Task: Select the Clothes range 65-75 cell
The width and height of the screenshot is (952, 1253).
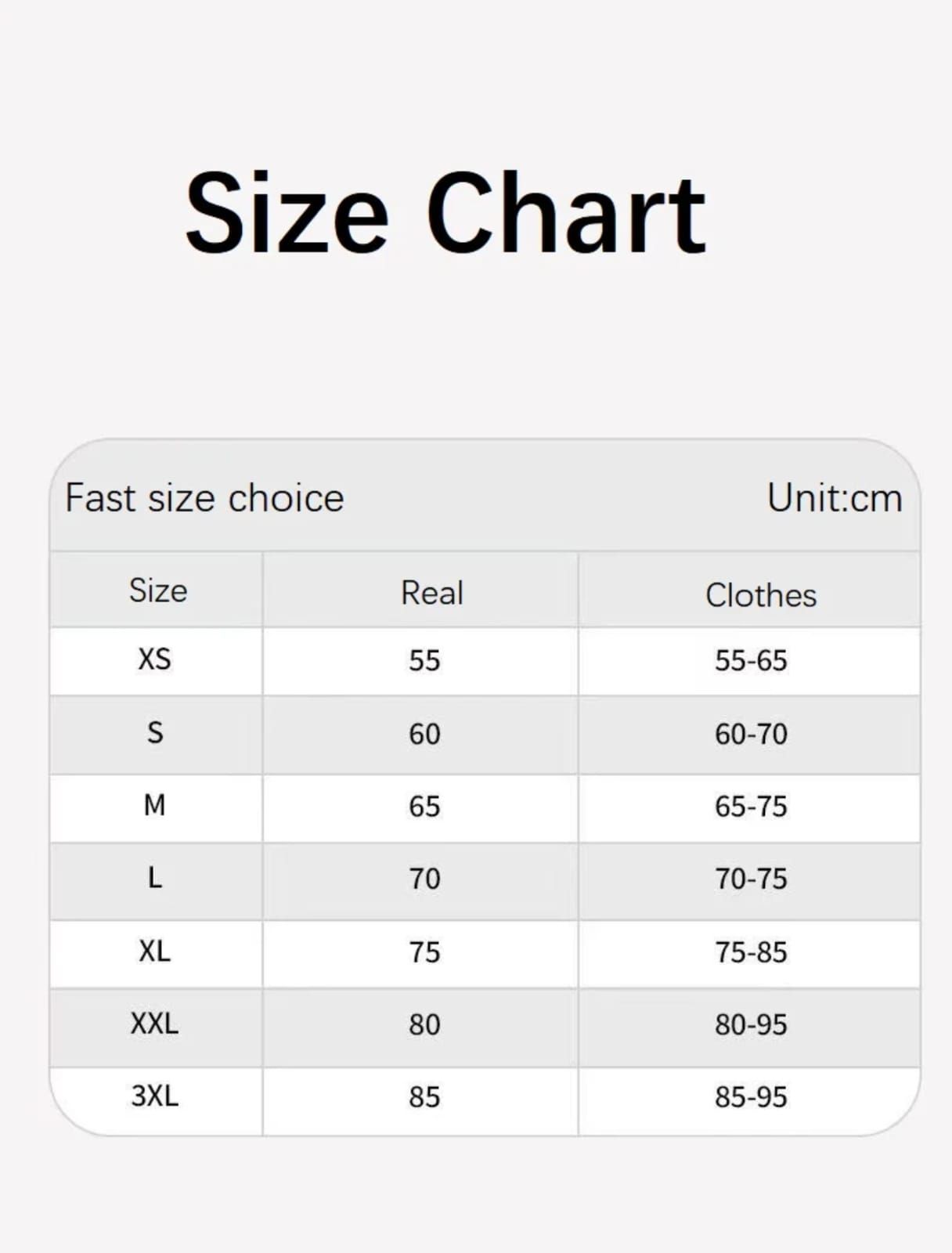Action: tap(750, 807)
